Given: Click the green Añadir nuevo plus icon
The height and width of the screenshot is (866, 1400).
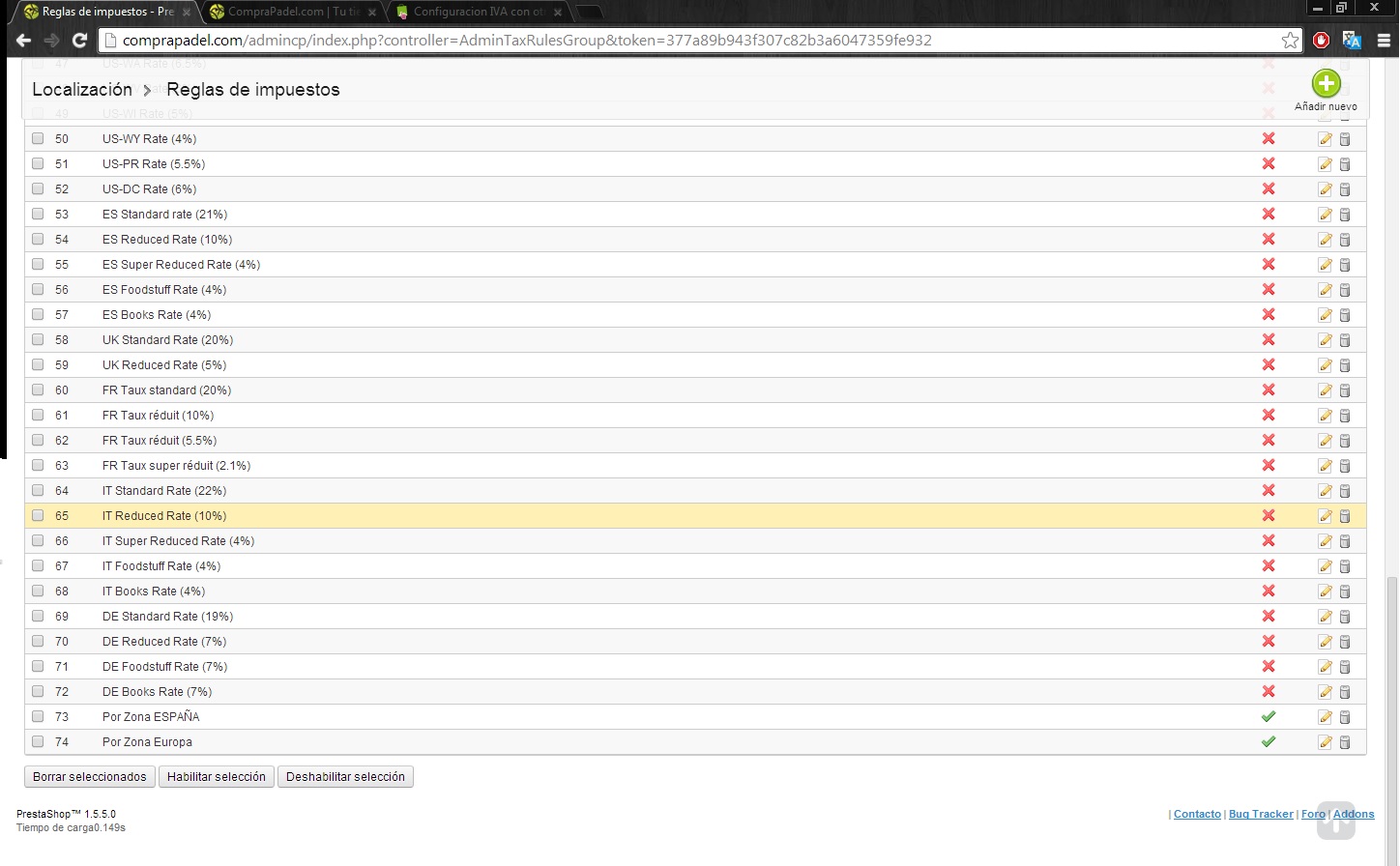Looking at the screenshot, I should tap(1326, 83).
